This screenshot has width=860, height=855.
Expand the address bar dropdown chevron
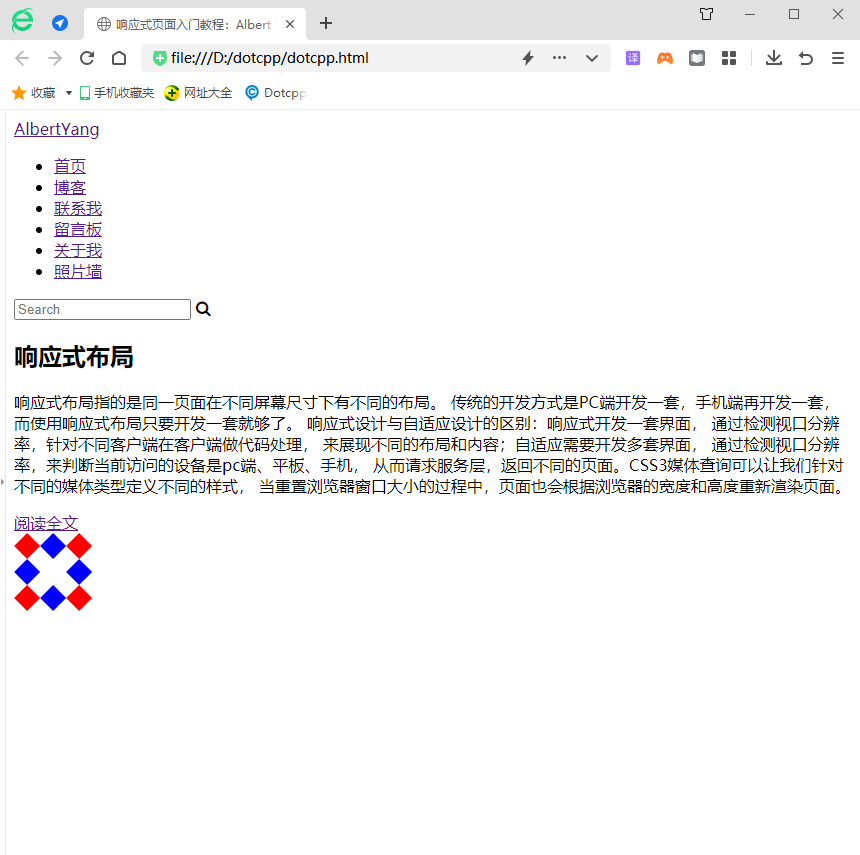click(592, 58)
